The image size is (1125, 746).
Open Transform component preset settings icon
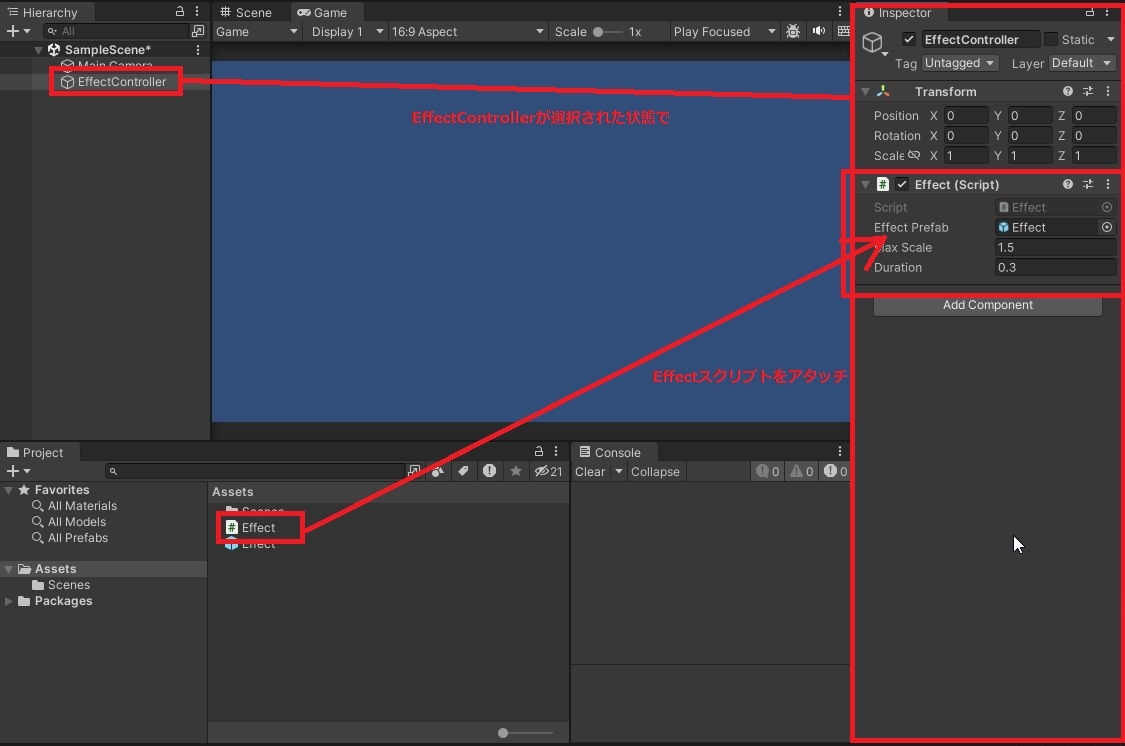click(1088, 91)
